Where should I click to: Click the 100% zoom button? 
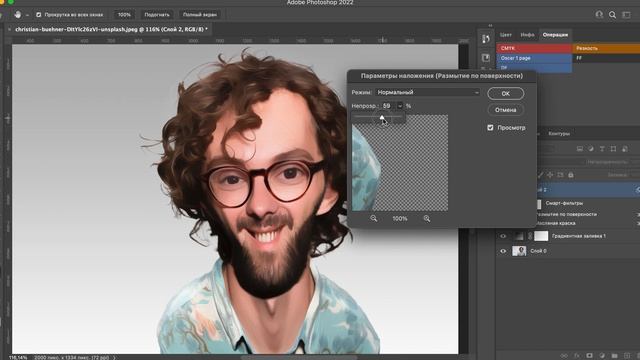click(x=124, y=15)
